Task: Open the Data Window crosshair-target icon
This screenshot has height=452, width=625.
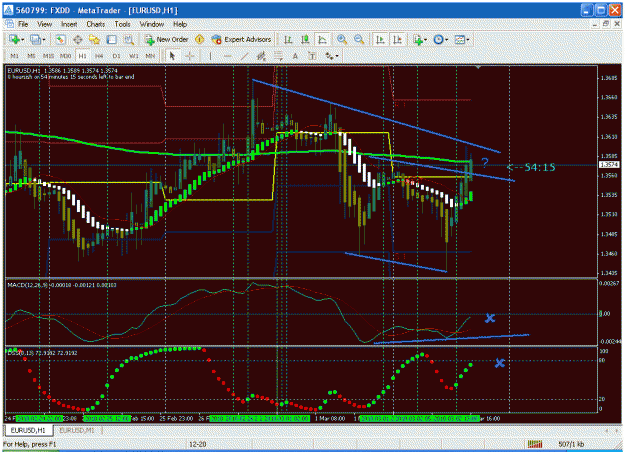Action: [78, 39]
